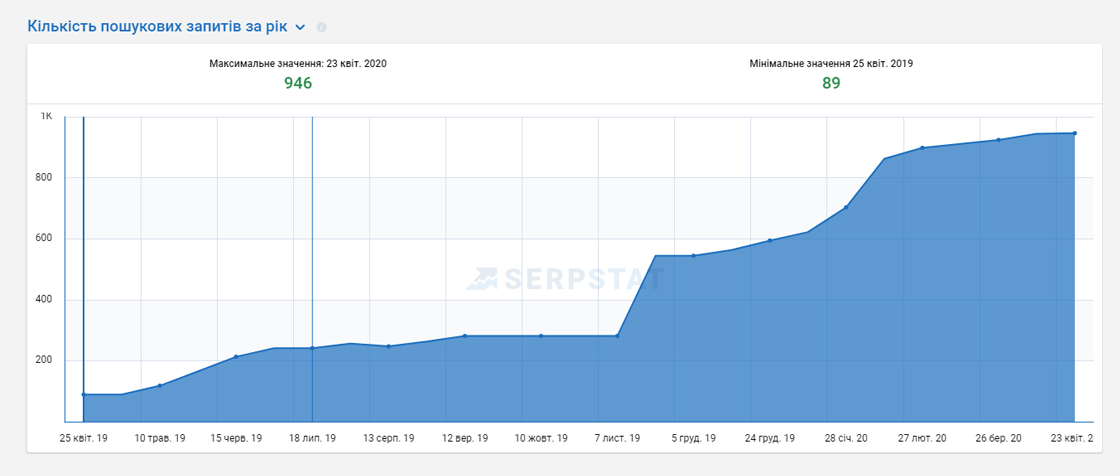Select the data point for 25 квіт. 19

84,395
